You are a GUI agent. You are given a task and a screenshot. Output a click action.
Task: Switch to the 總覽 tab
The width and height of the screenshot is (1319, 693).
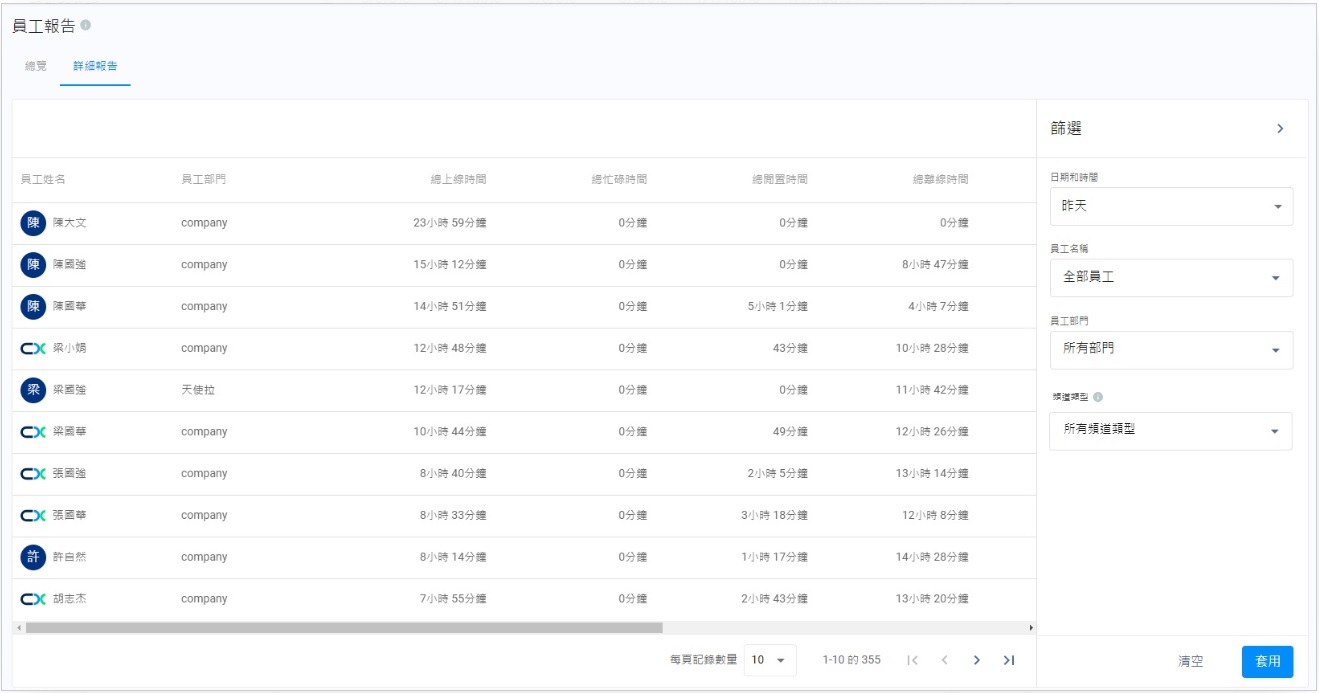pos(36,66)
